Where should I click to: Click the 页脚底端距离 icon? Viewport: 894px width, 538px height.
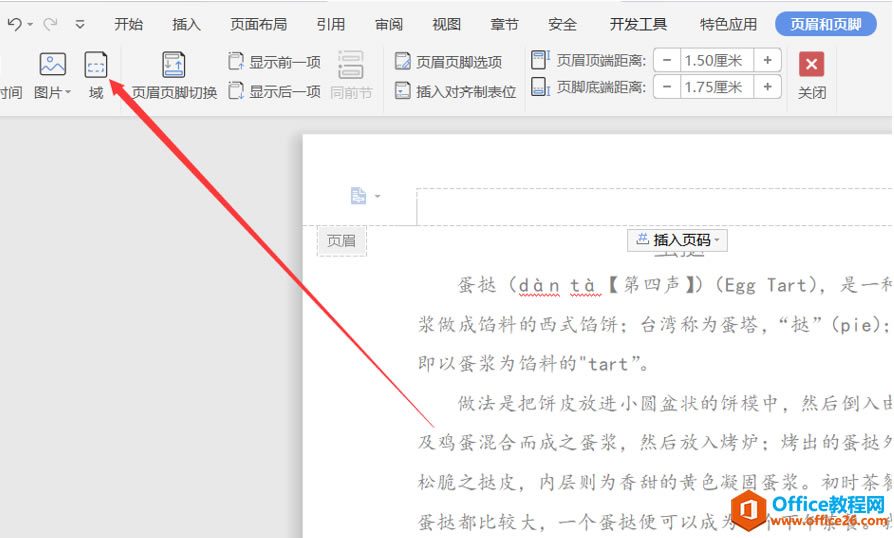pos(539,87)
